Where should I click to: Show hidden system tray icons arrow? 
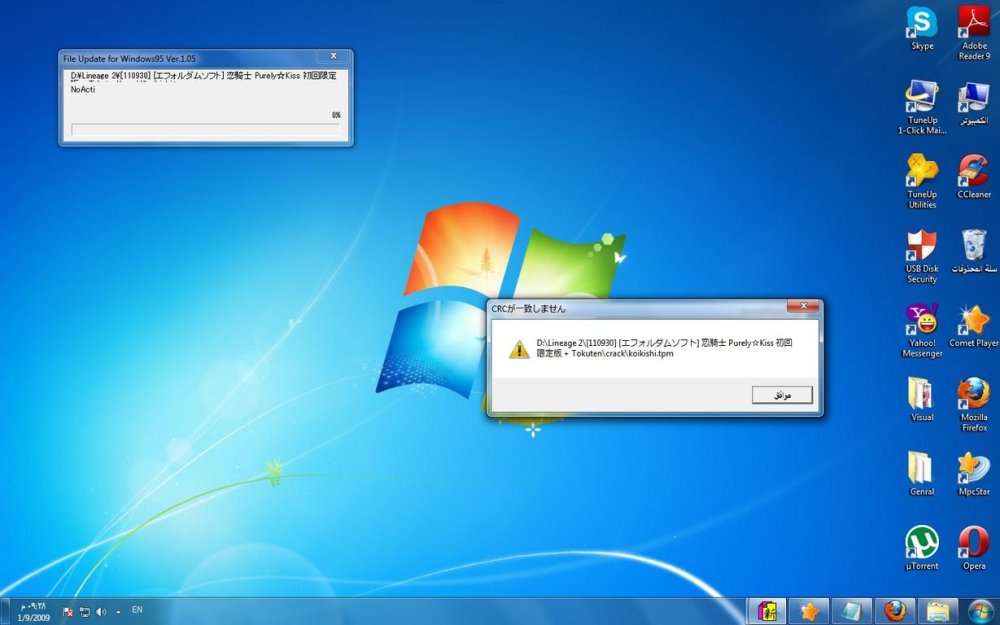(119, 610)
